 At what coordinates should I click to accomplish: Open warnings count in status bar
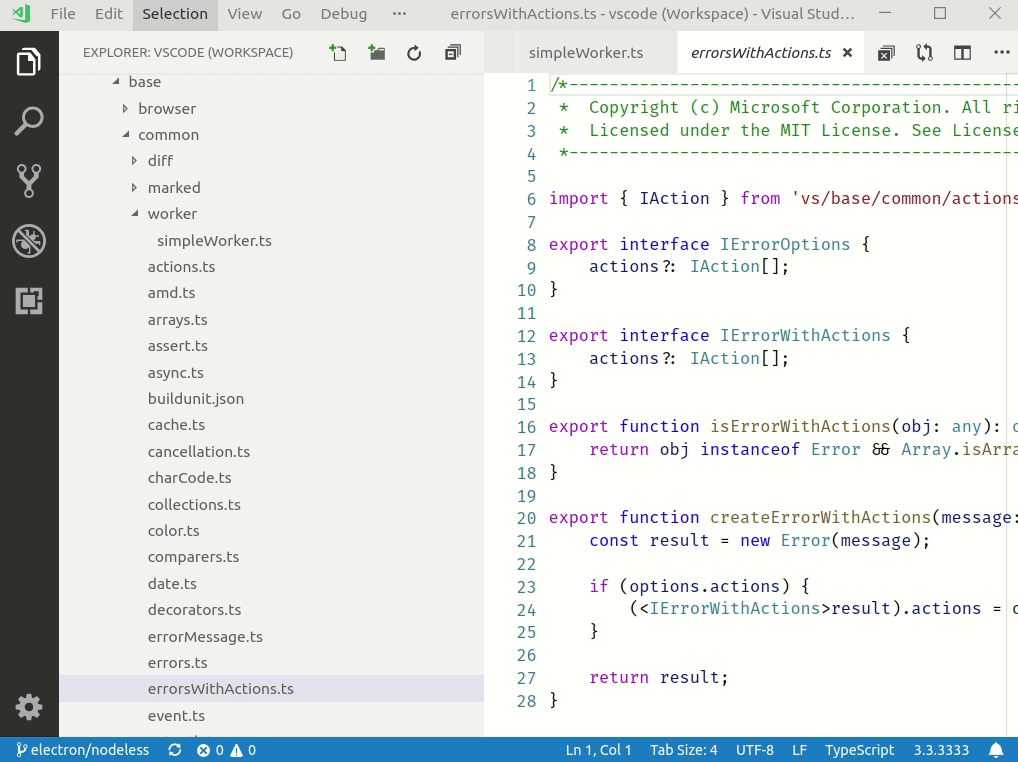click(x=243, y=750)
